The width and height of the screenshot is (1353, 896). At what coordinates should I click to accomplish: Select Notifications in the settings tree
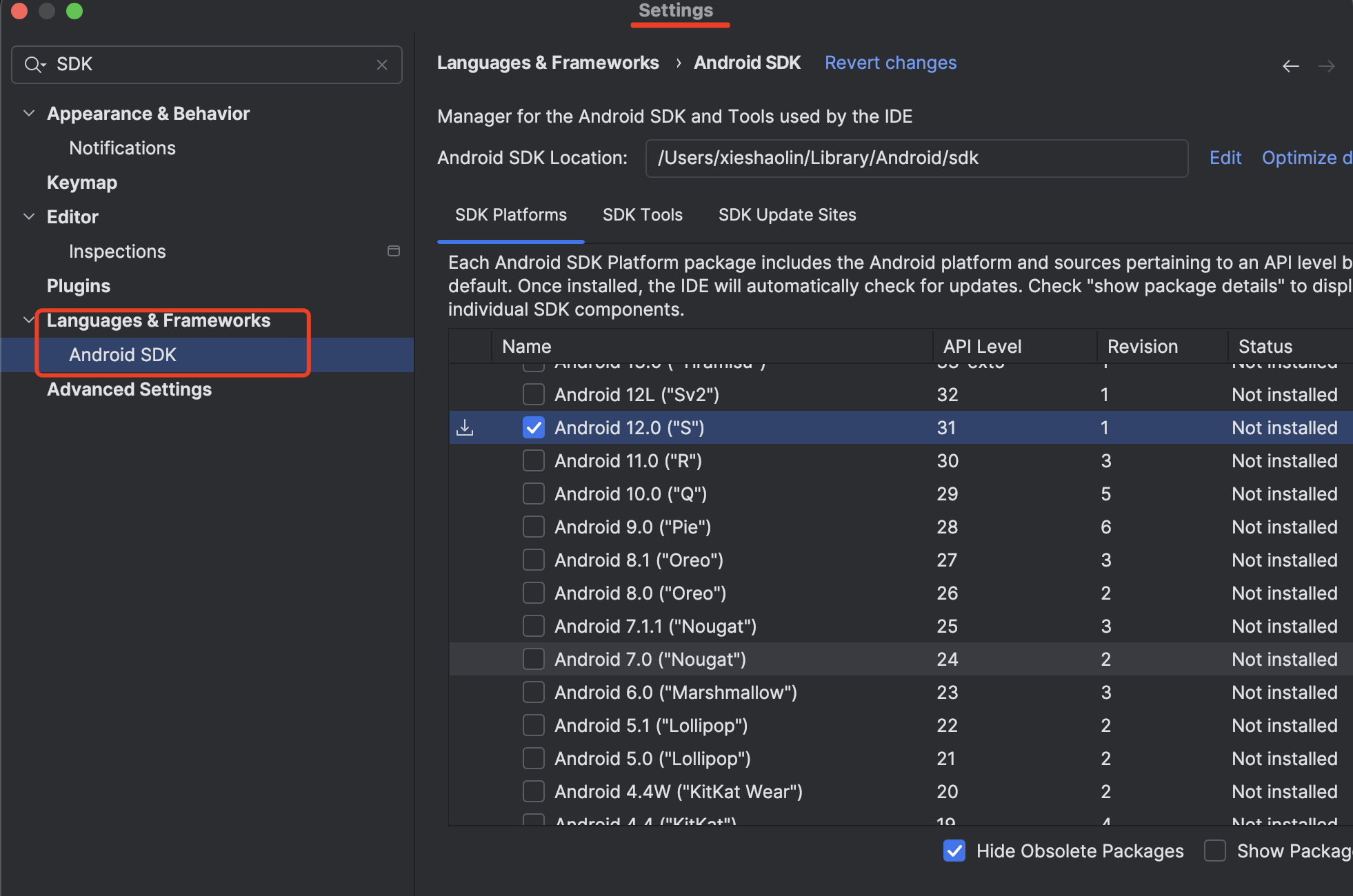[123, 148]
